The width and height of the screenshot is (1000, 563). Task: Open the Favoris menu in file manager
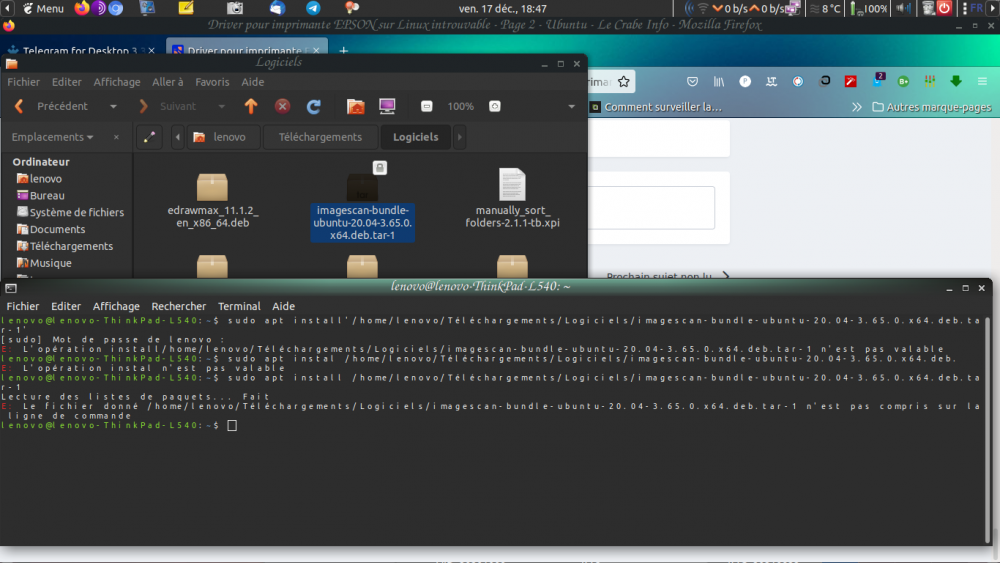(212, 82)
